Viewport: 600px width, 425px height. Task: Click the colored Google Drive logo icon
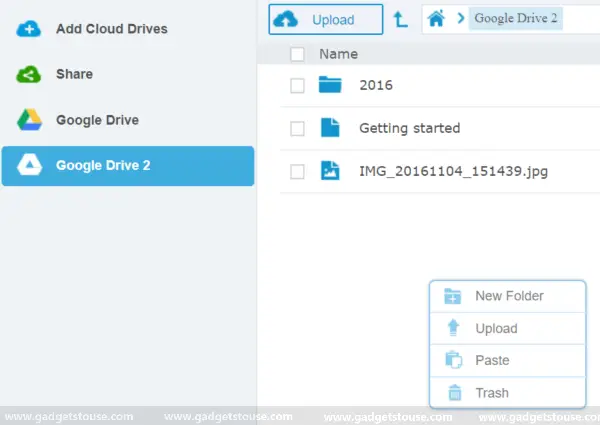pyautogui.click(x=29, y=120)
